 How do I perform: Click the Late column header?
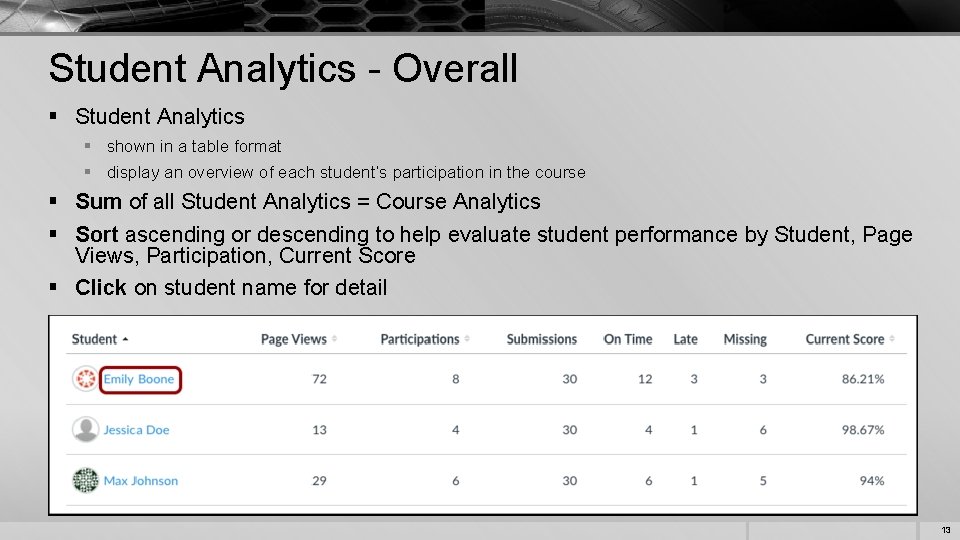point(685,339)
